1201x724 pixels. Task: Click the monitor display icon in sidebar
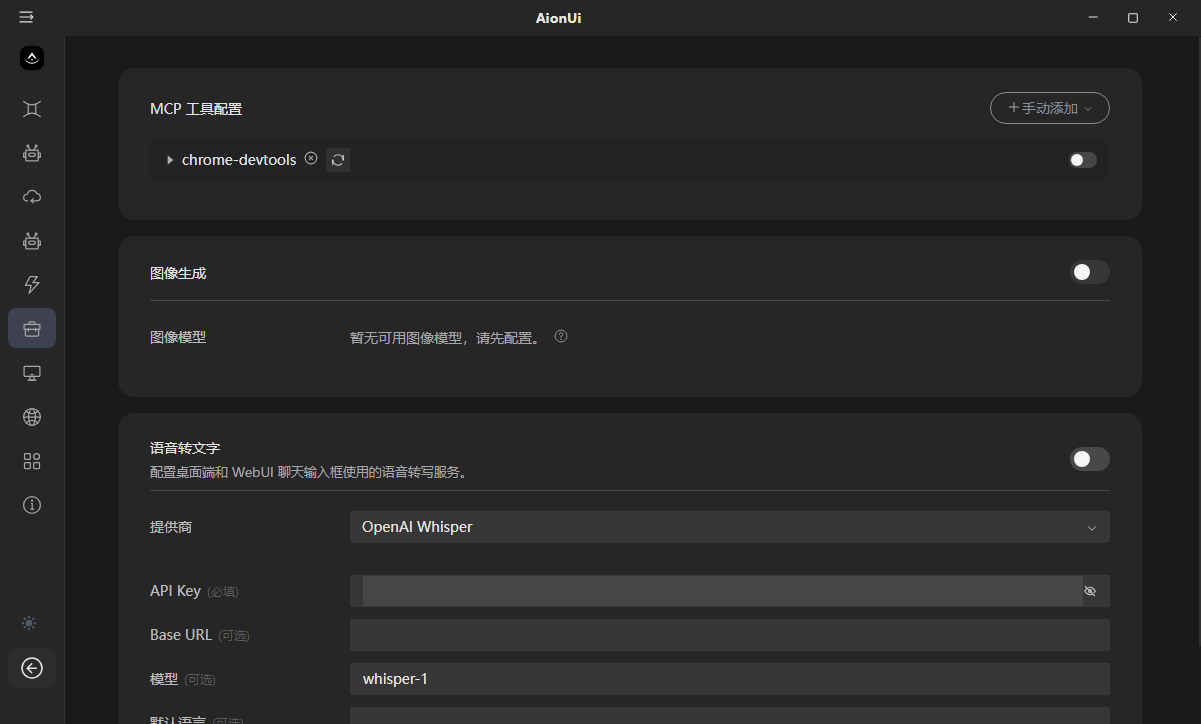pyautogui.click(x=32, y=373)
